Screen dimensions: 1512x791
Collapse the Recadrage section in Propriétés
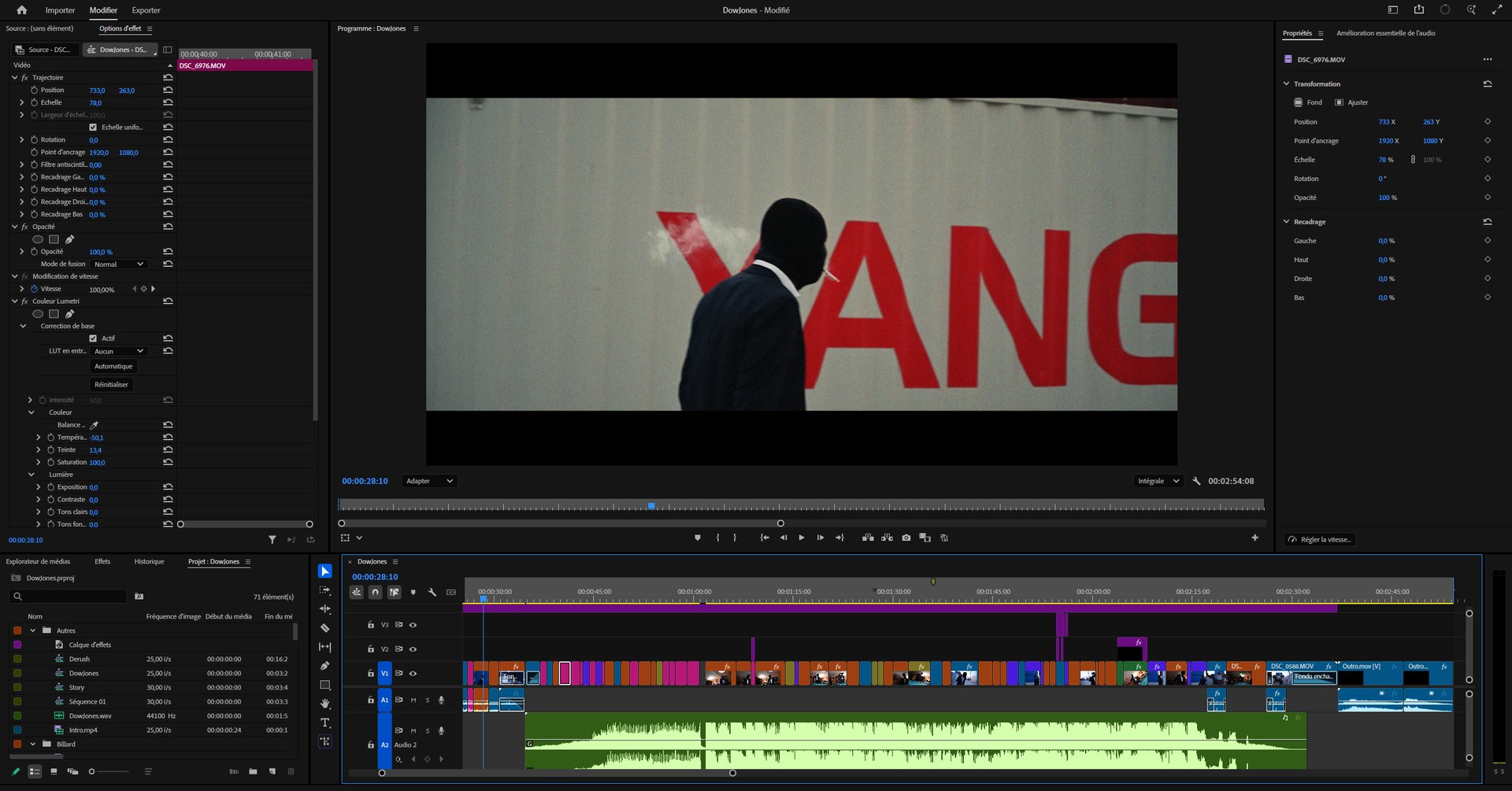1287,222
